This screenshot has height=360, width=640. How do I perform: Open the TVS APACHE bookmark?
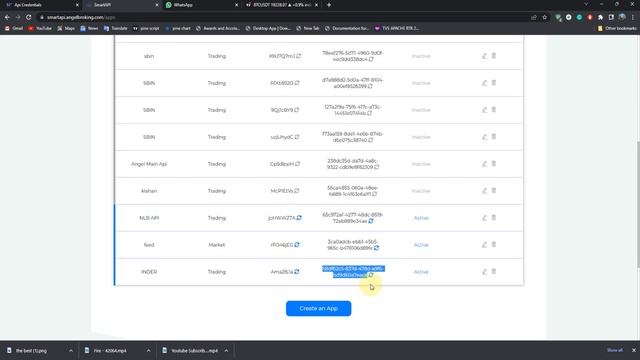click(x=397, y=28)
